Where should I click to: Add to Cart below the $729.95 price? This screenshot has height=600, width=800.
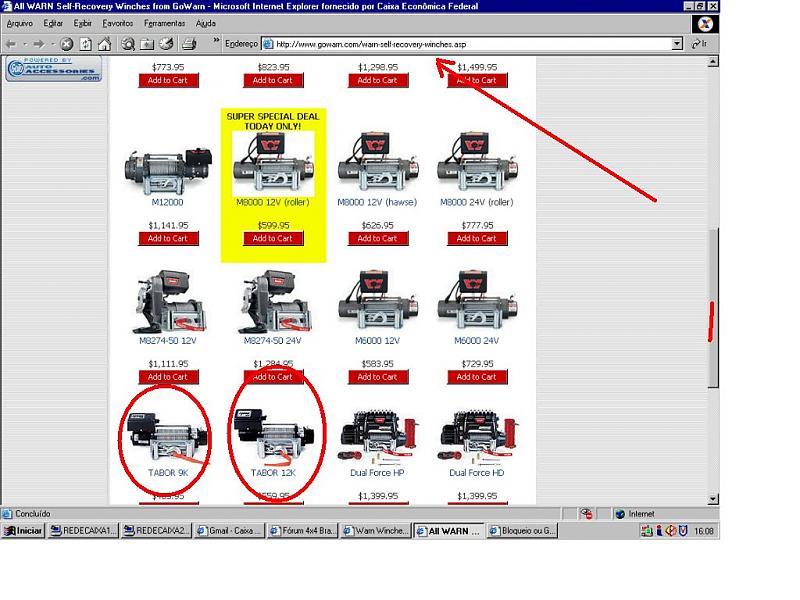477,377
